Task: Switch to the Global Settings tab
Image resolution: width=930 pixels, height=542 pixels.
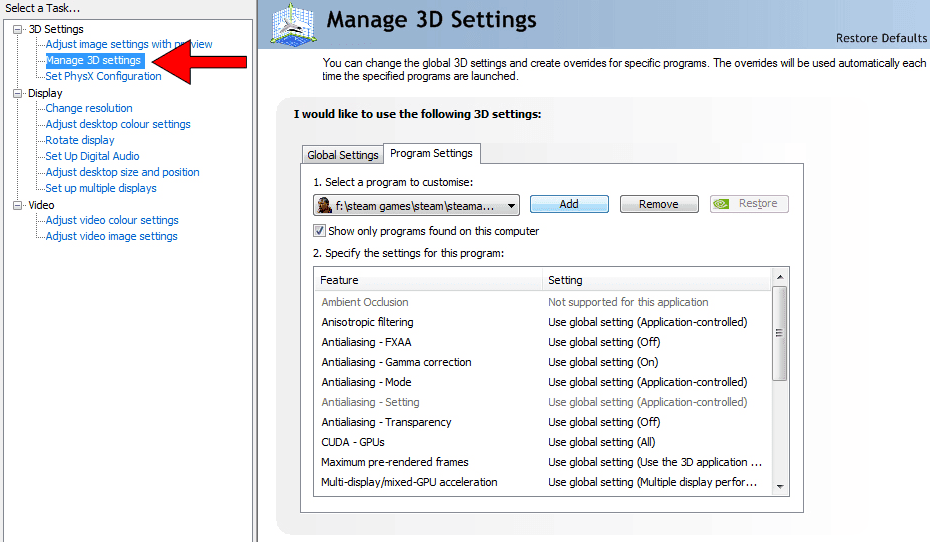Action: pyautogui.click(x=342, y=155)
